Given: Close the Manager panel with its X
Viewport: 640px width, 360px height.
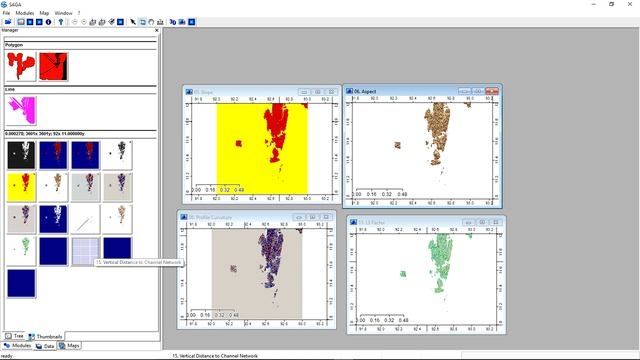Looking at the screenshot, I should coord(157,30).
